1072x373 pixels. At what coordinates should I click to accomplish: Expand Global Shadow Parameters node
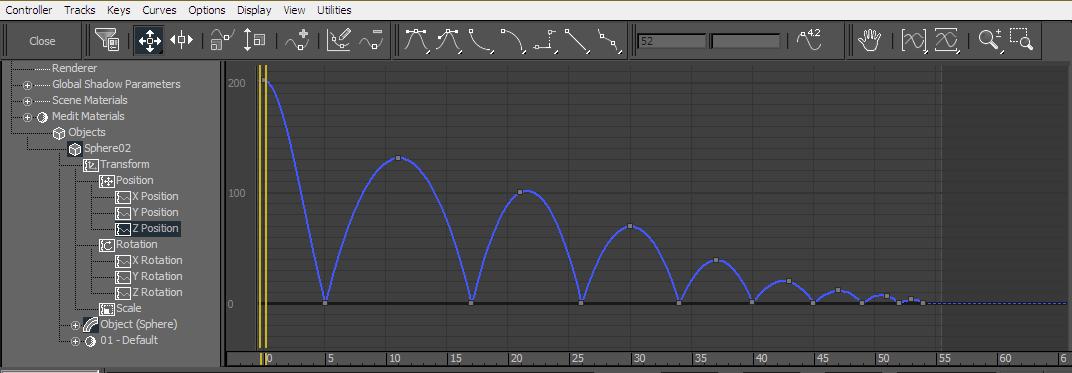coord(27,85)
